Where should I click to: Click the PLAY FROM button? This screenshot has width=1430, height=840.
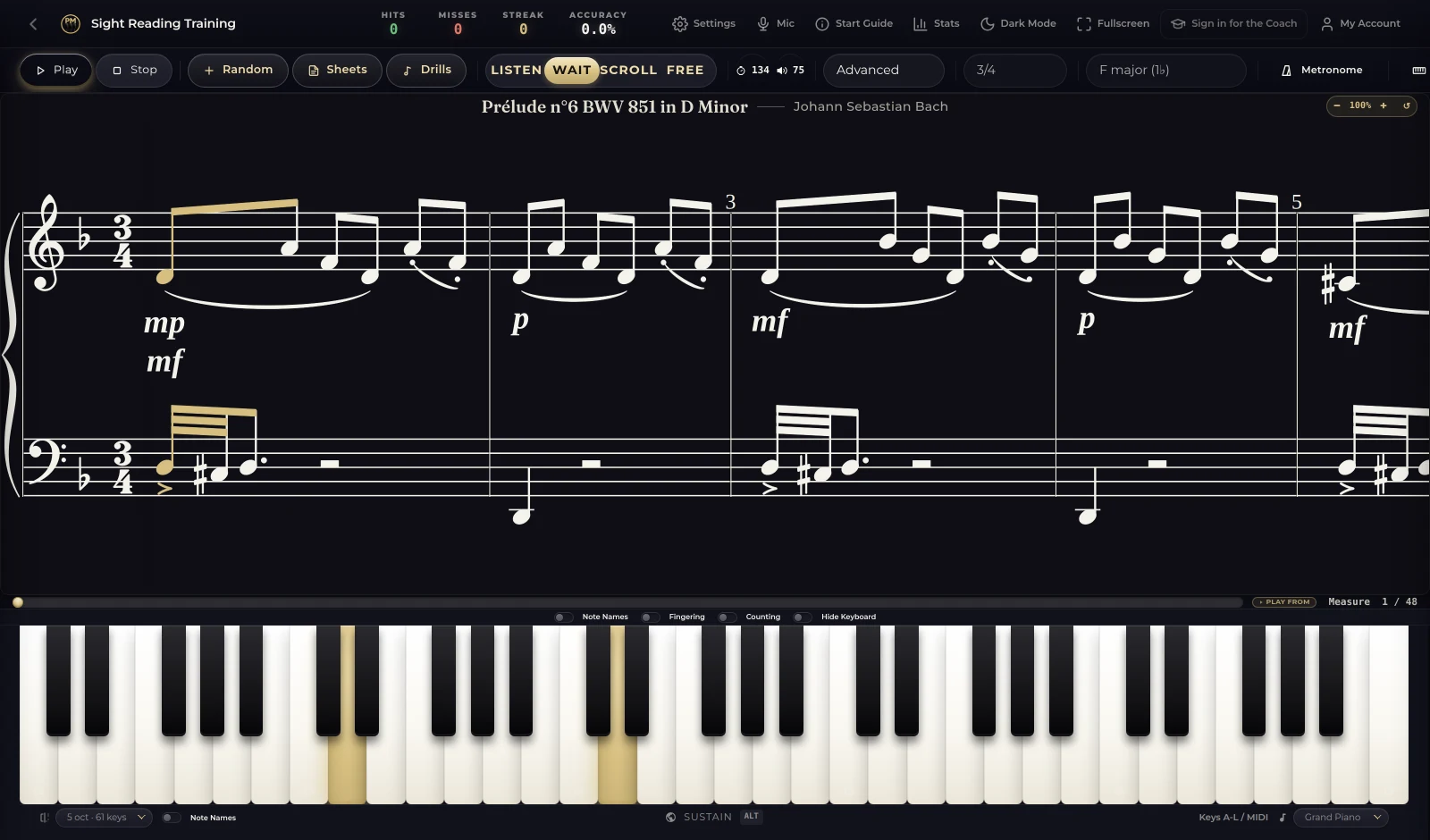1284,602
